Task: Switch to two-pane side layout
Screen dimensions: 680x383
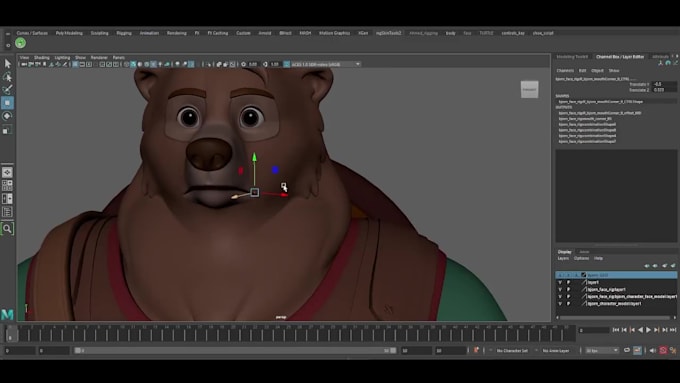Action: [x=7, y=198]
